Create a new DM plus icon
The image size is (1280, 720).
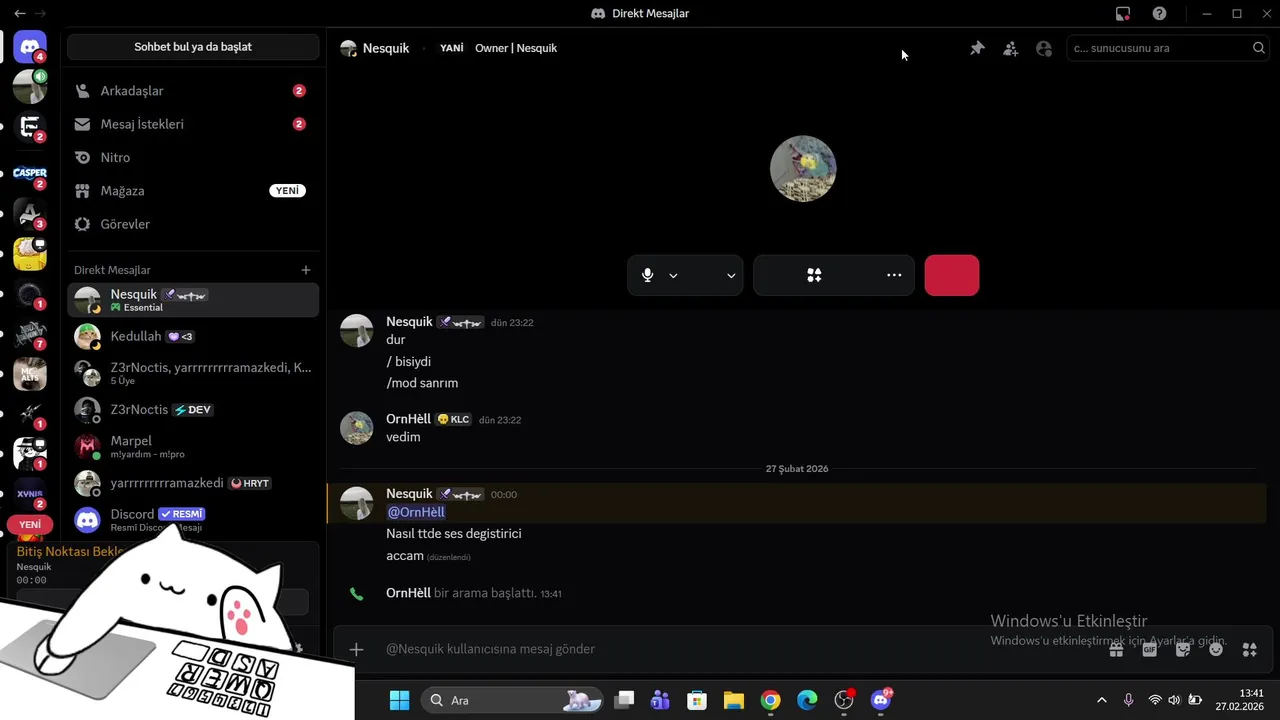306,270
